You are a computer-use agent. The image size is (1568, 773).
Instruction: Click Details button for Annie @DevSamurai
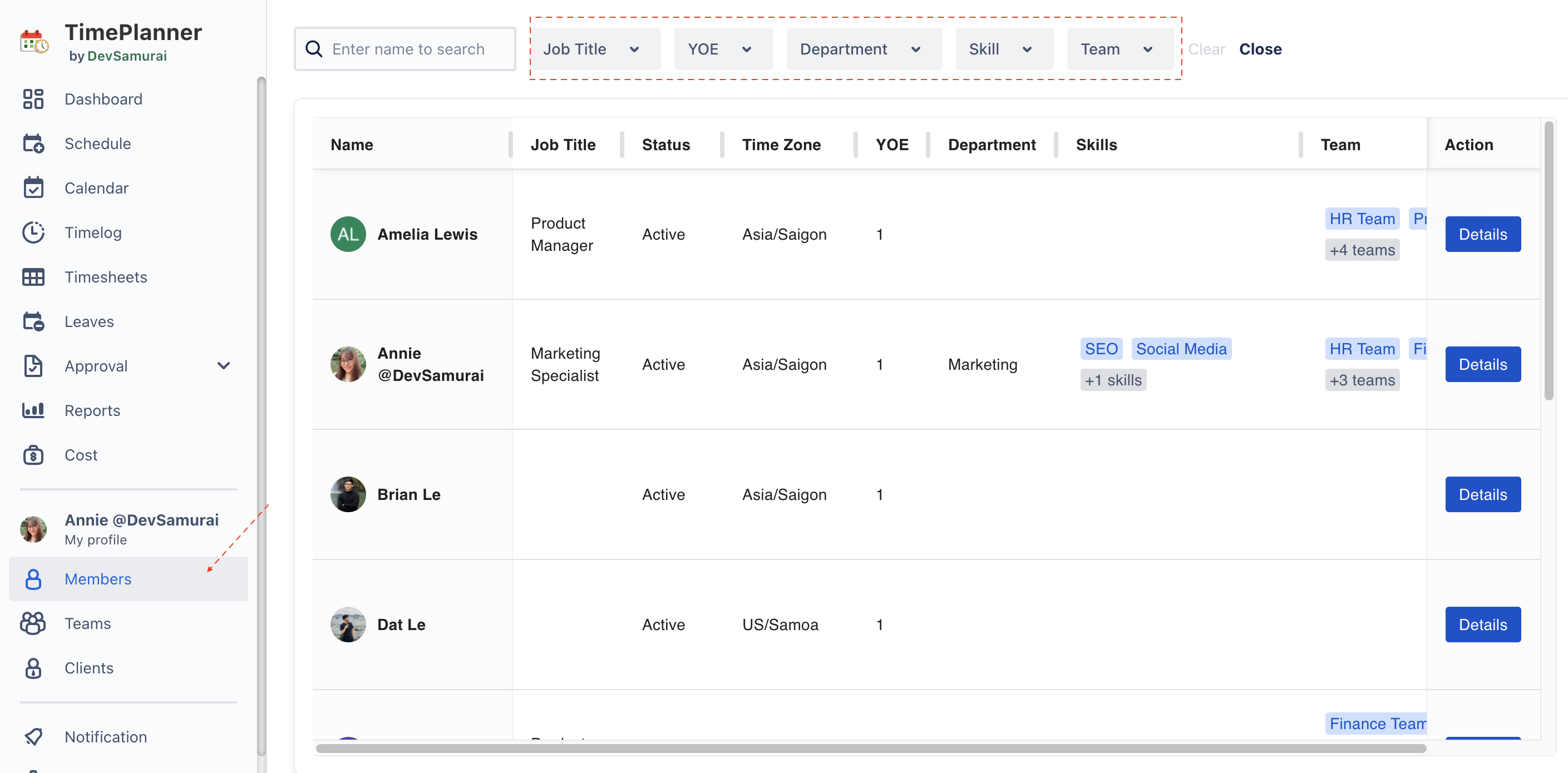pyautogui.click(x=1483, y=363)
